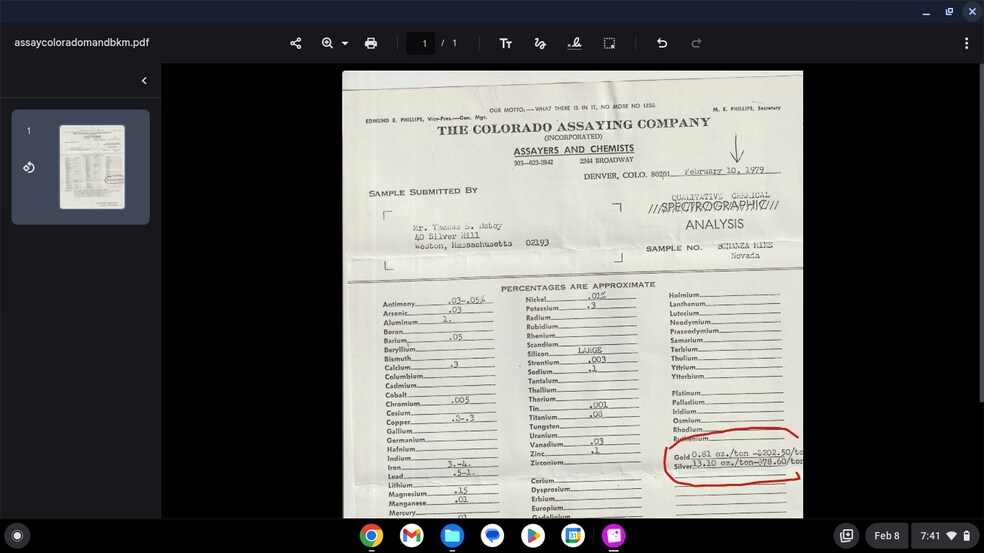Click the assaycoloradomandbkm.pdf file title

coord(82,43)
